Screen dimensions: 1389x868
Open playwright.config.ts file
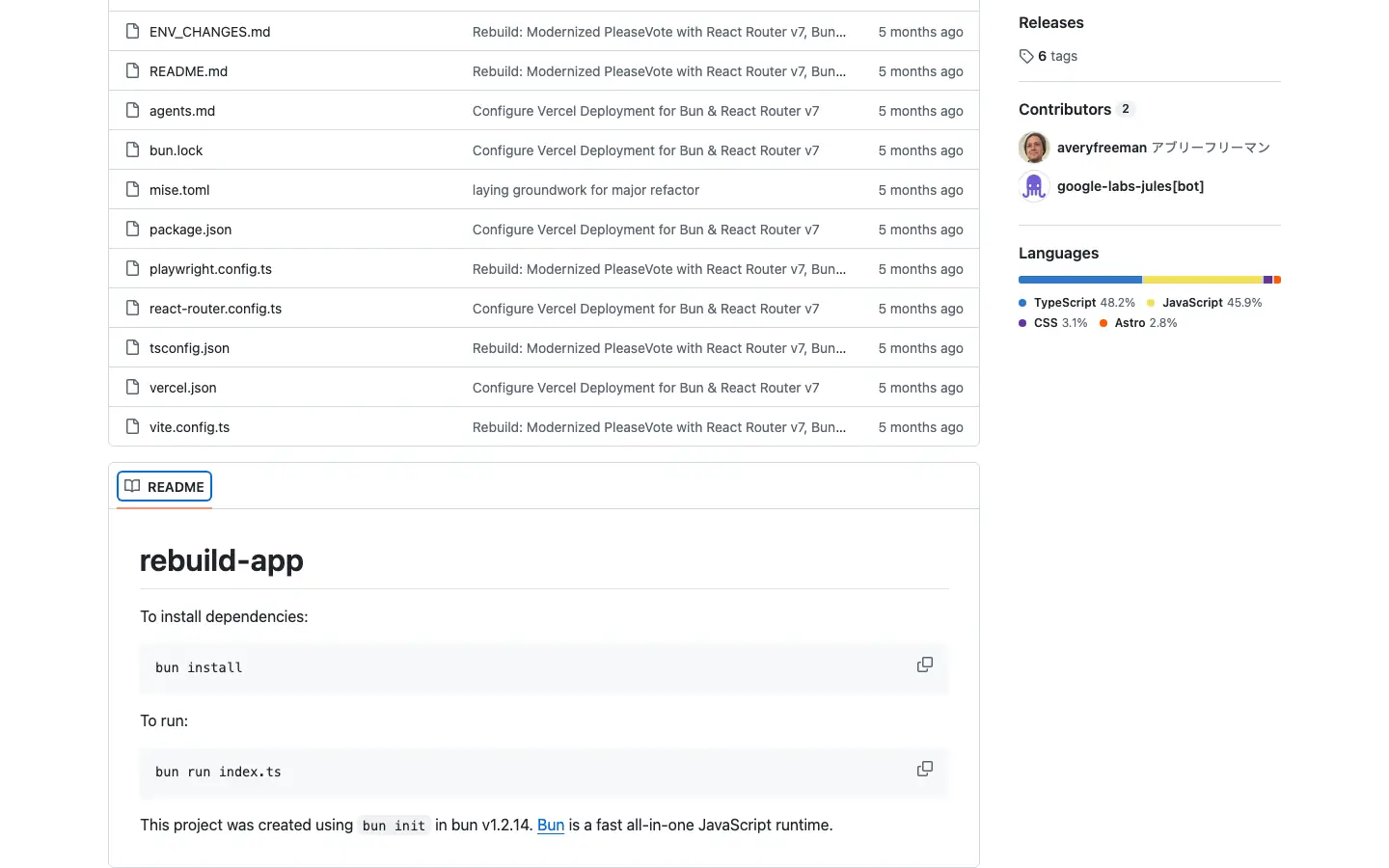tap(210, 269)
